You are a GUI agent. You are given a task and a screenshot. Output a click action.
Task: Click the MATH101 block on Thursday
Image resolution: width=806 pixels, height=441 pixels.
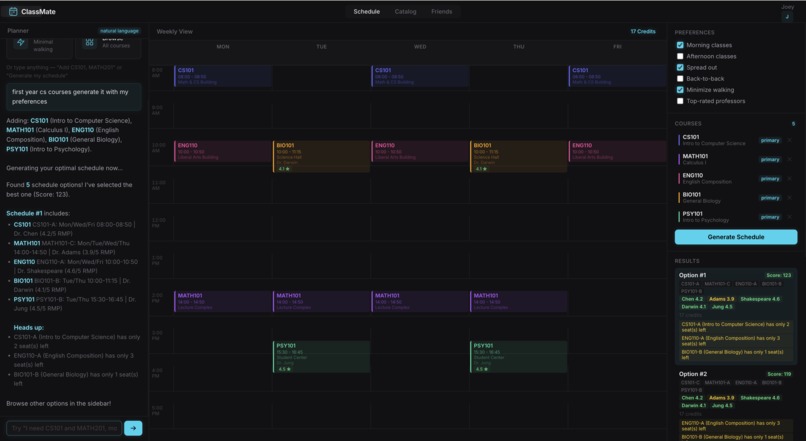click(519, 301)
